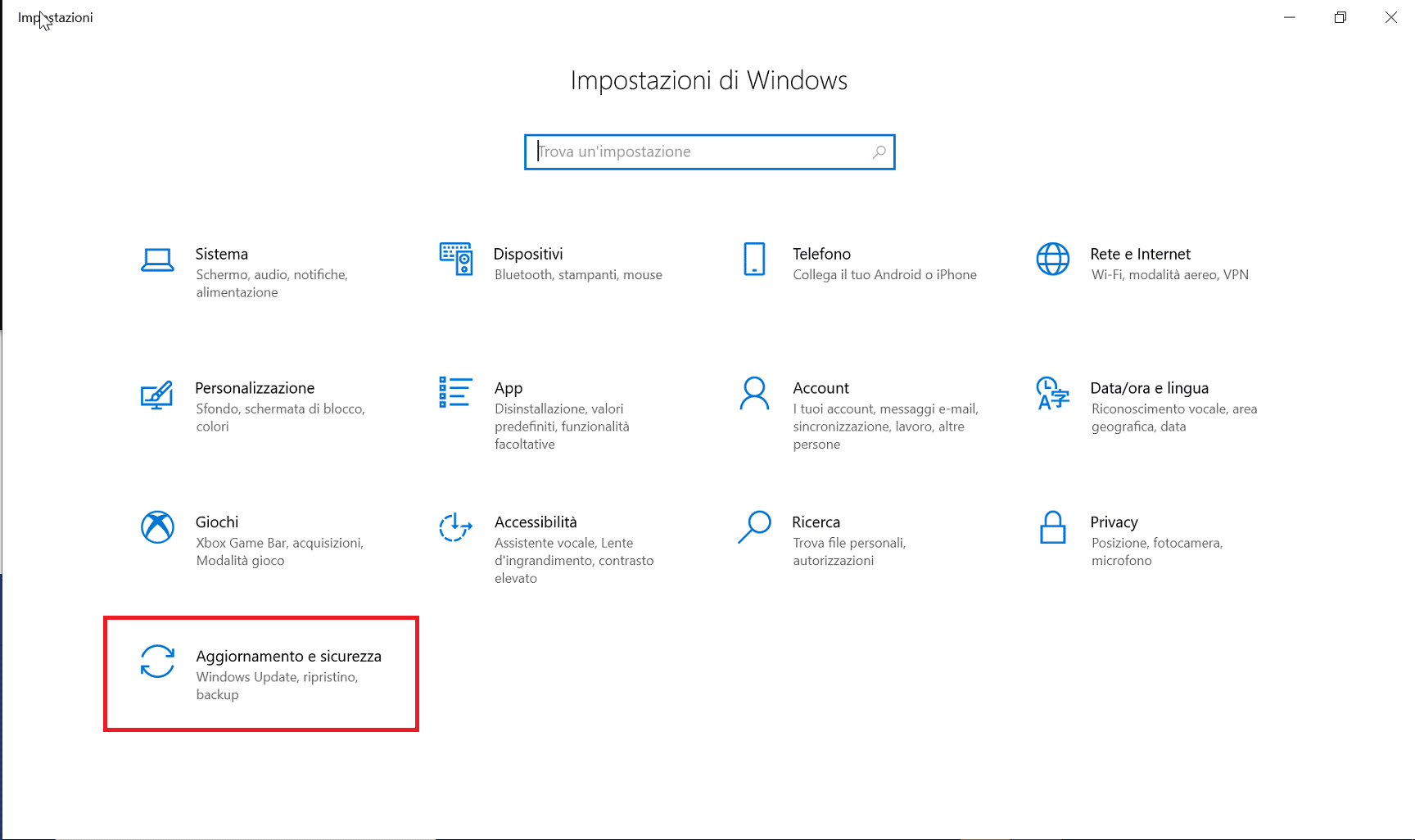The width and height of the screenshot is (1415, 840).
Task: Restore down the Impostazioni window
Action: pos(1340,17)
